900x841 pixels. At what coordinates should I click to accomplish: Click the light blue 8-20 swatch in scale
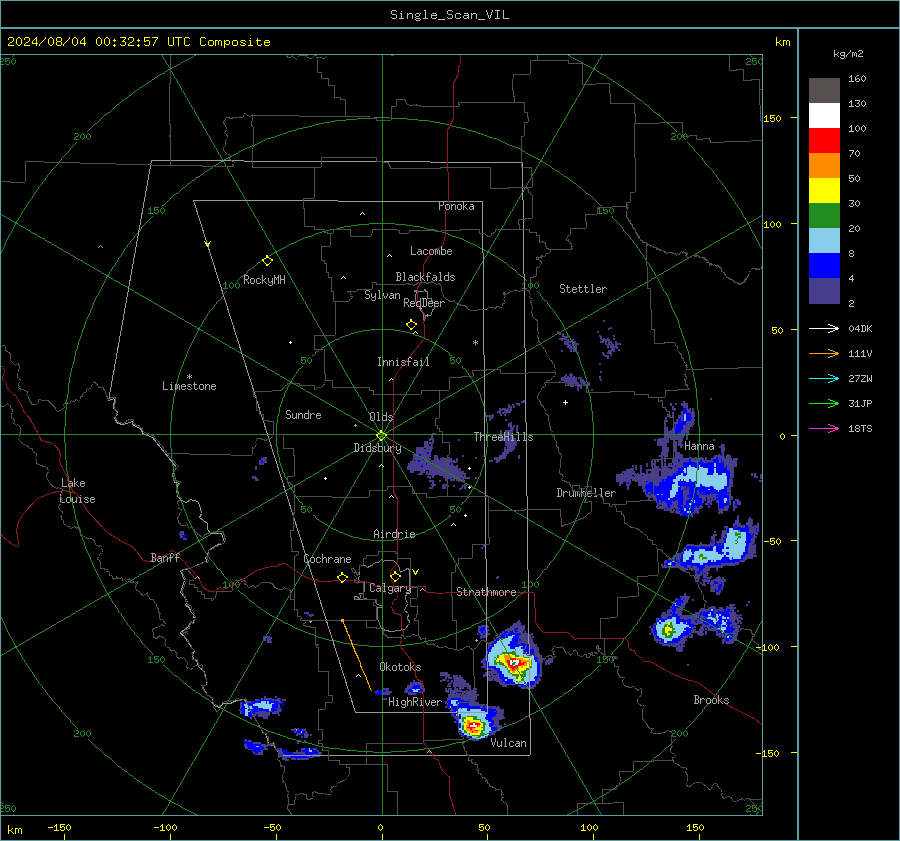pyautogui.click(x=824, y=241)
